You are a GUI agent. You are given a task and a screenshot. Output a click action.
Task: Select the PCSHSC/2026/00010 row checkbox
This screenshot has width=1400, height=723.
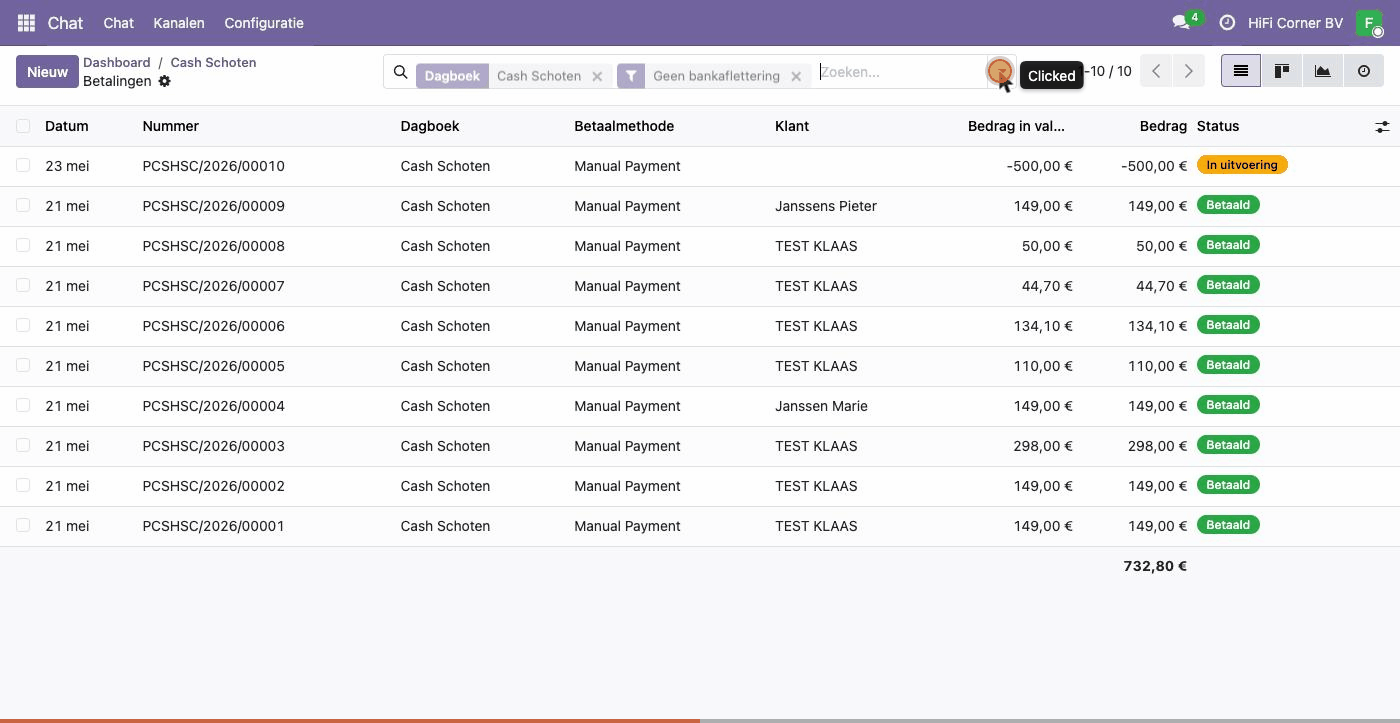pyautogui.click(x=23, y=165)
